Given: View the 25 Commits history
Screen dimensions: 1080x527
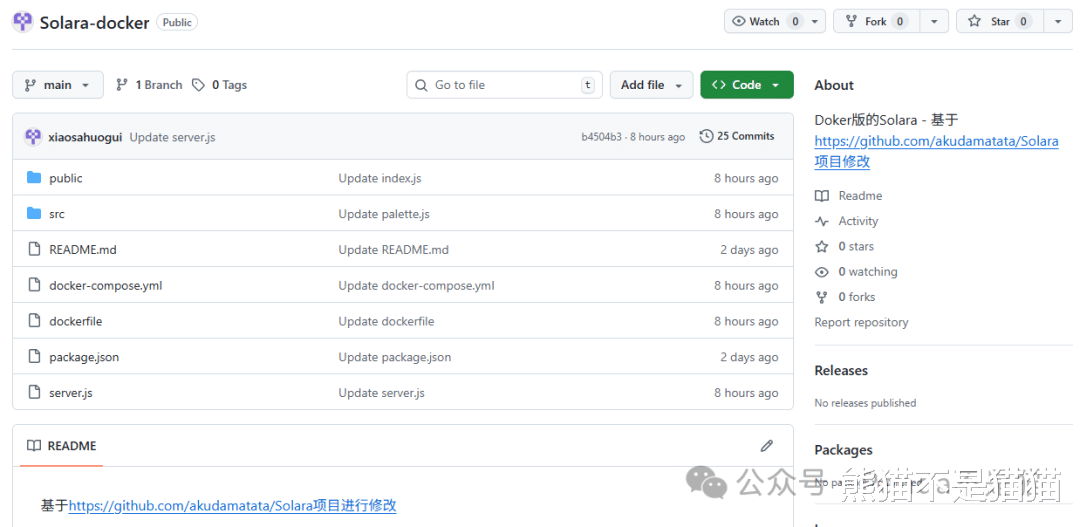Looking at the screenshot, I should click(737, 136).
